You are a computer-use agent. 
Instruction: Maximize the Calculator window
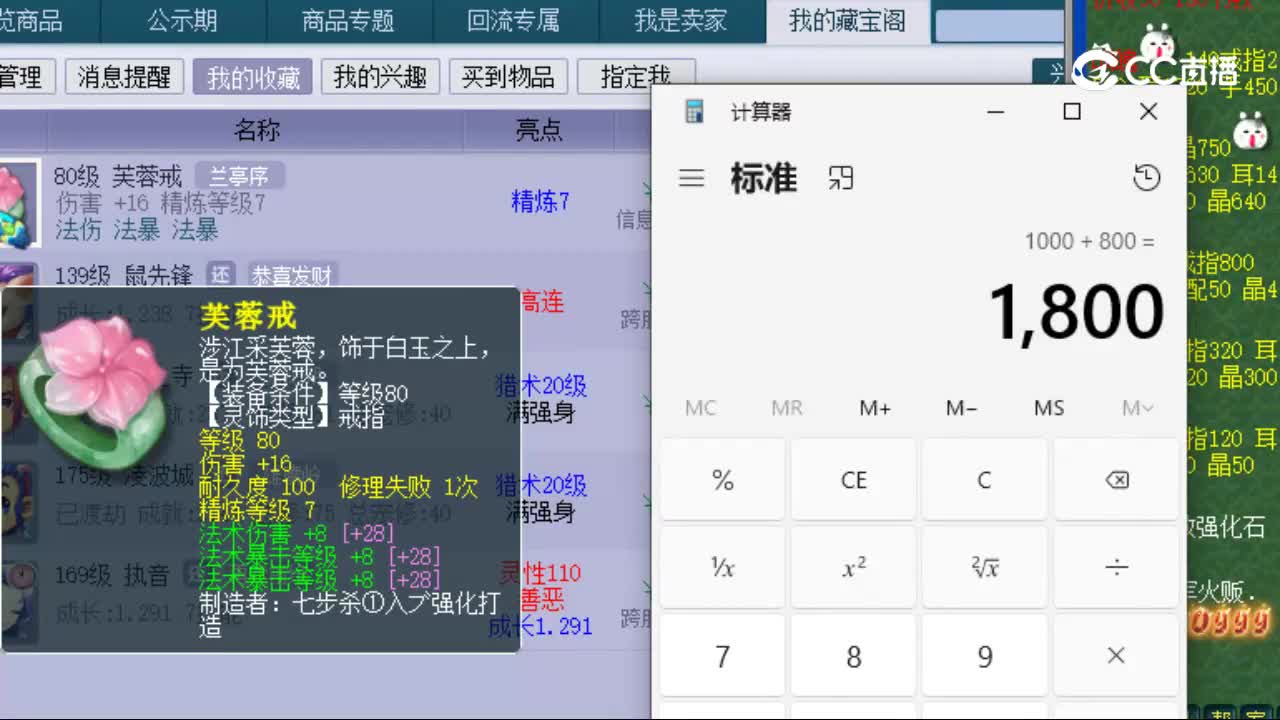[x=1072, y=111]
